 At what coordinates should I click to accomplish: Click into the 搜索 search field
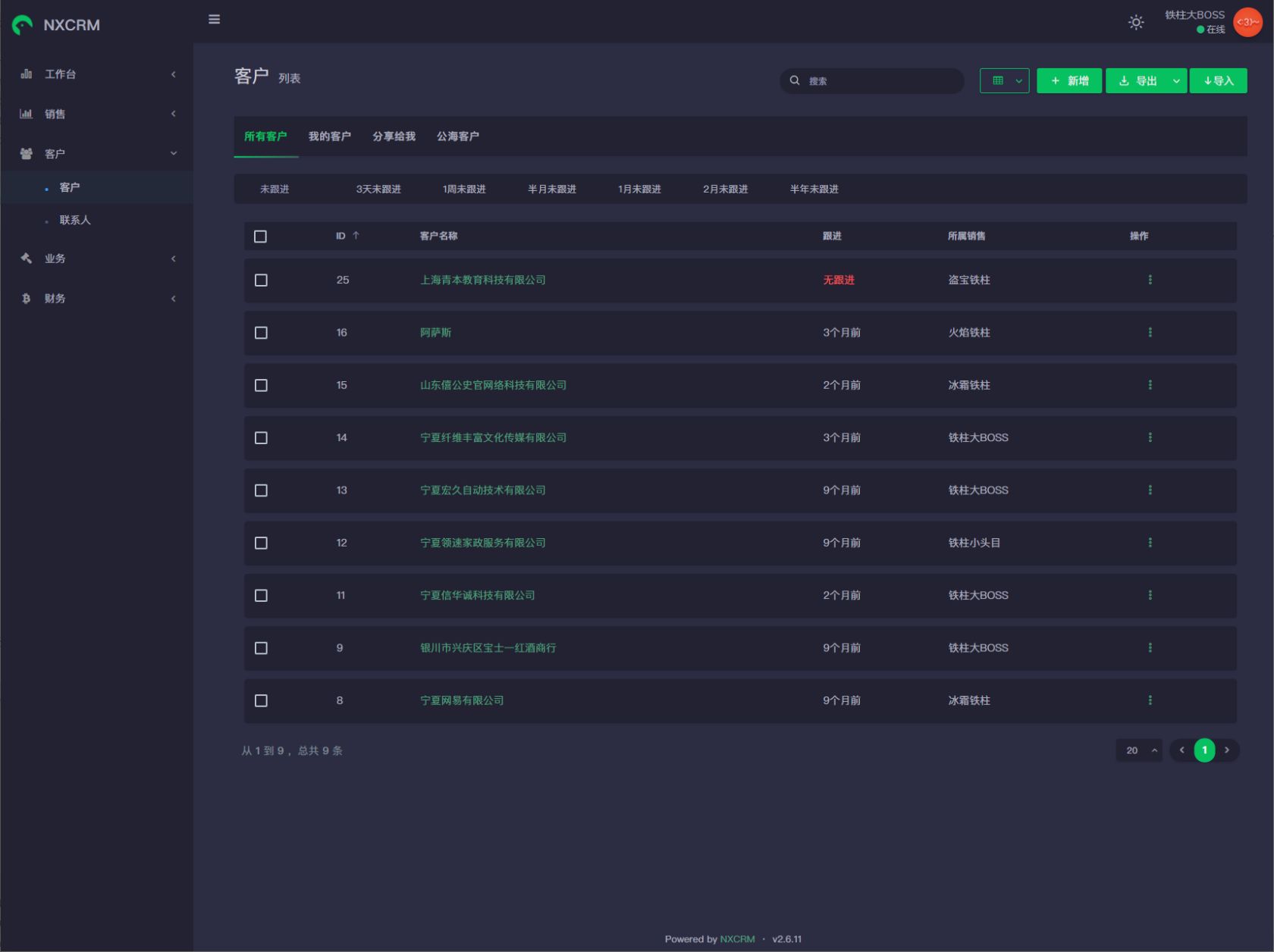click(x=872, y=80)
